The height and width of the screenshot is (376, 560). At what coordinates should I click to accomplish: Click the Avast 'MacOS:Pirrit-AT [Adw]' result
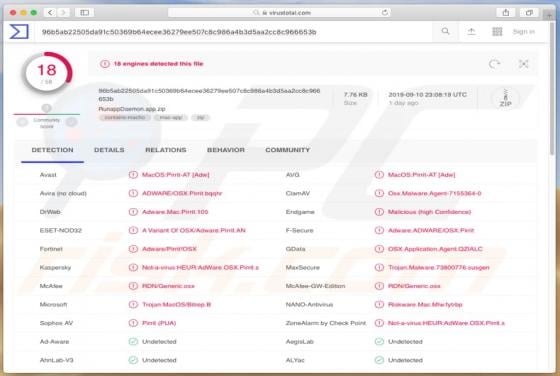(176, 175)
